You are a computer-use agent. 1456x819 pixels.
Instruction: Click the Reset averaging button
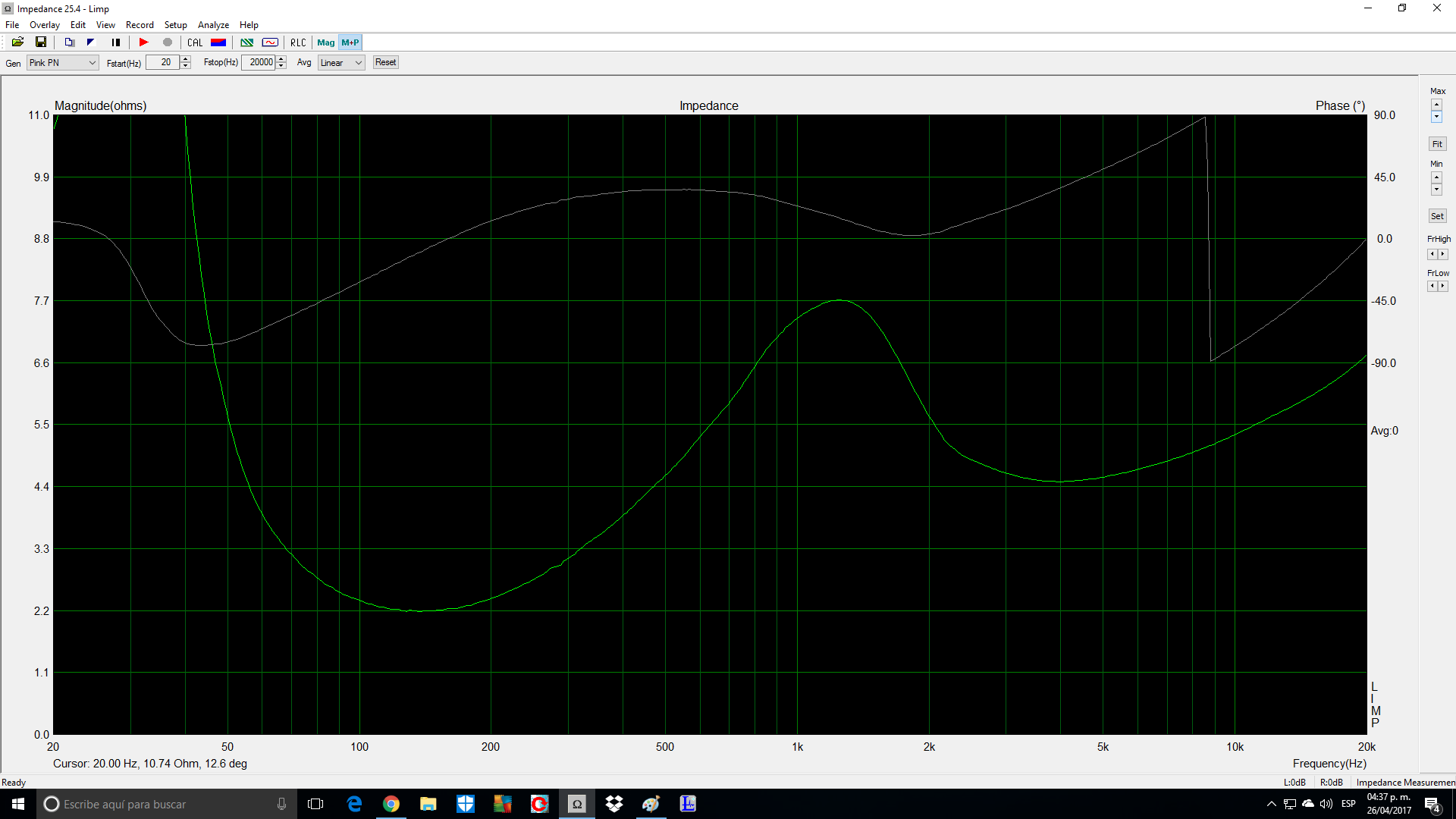click(x=385, y=62)
